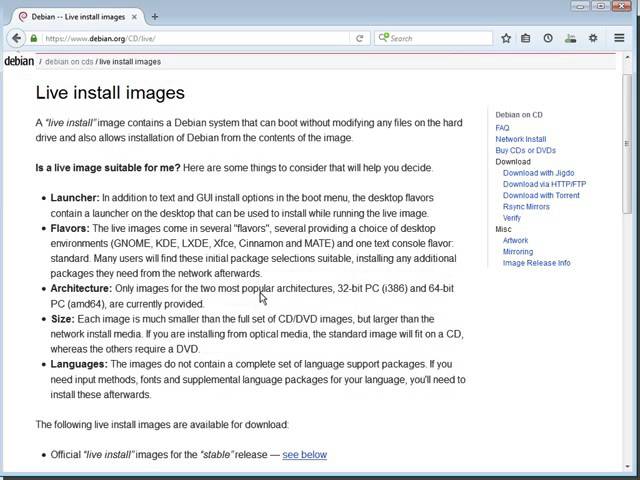The image size is (640, 480).
Task: Open the hamburger menu in browser toolbar
Action: 617,38
